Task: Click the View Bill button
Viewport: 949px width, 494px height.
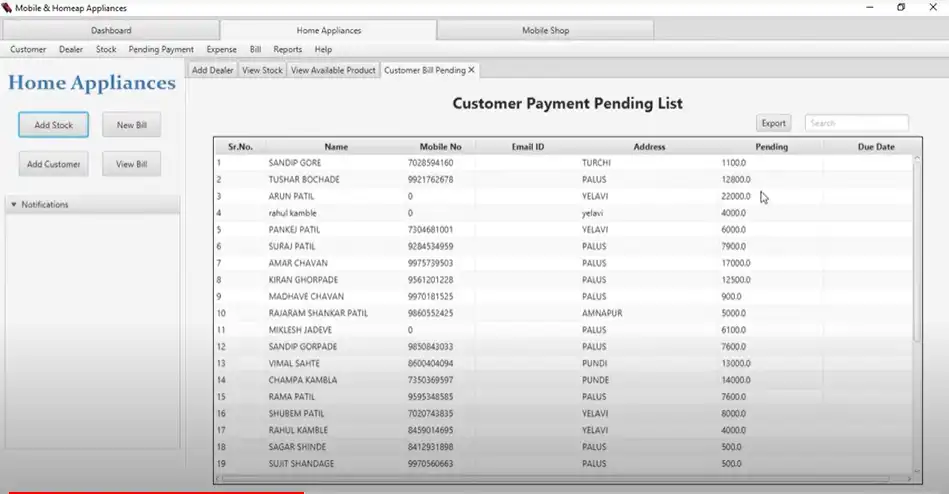Action: [132, 164]
